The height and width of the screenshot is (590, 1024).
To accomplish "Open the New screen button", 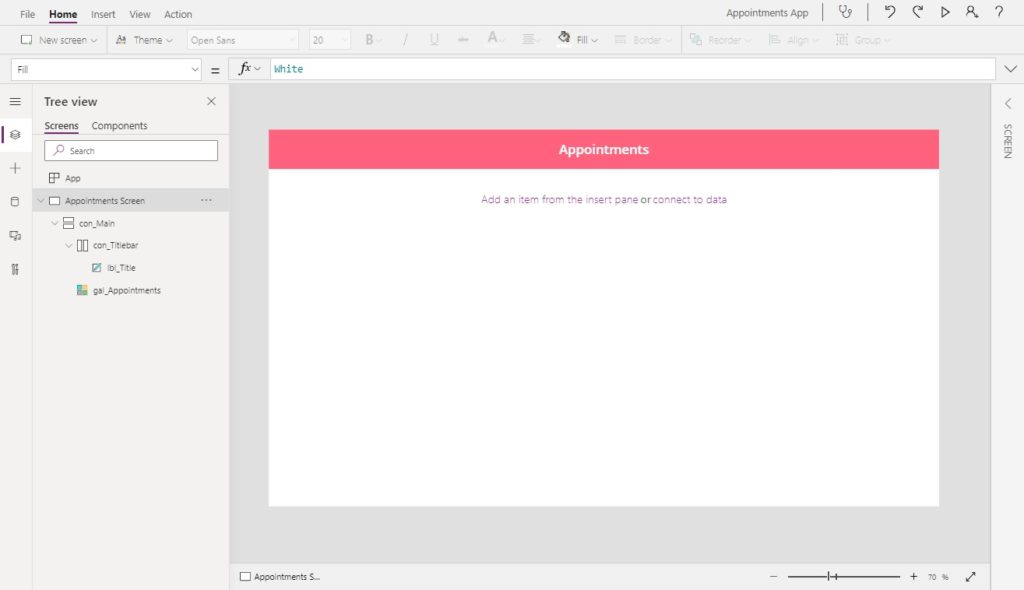I will (x=59, y=40).
